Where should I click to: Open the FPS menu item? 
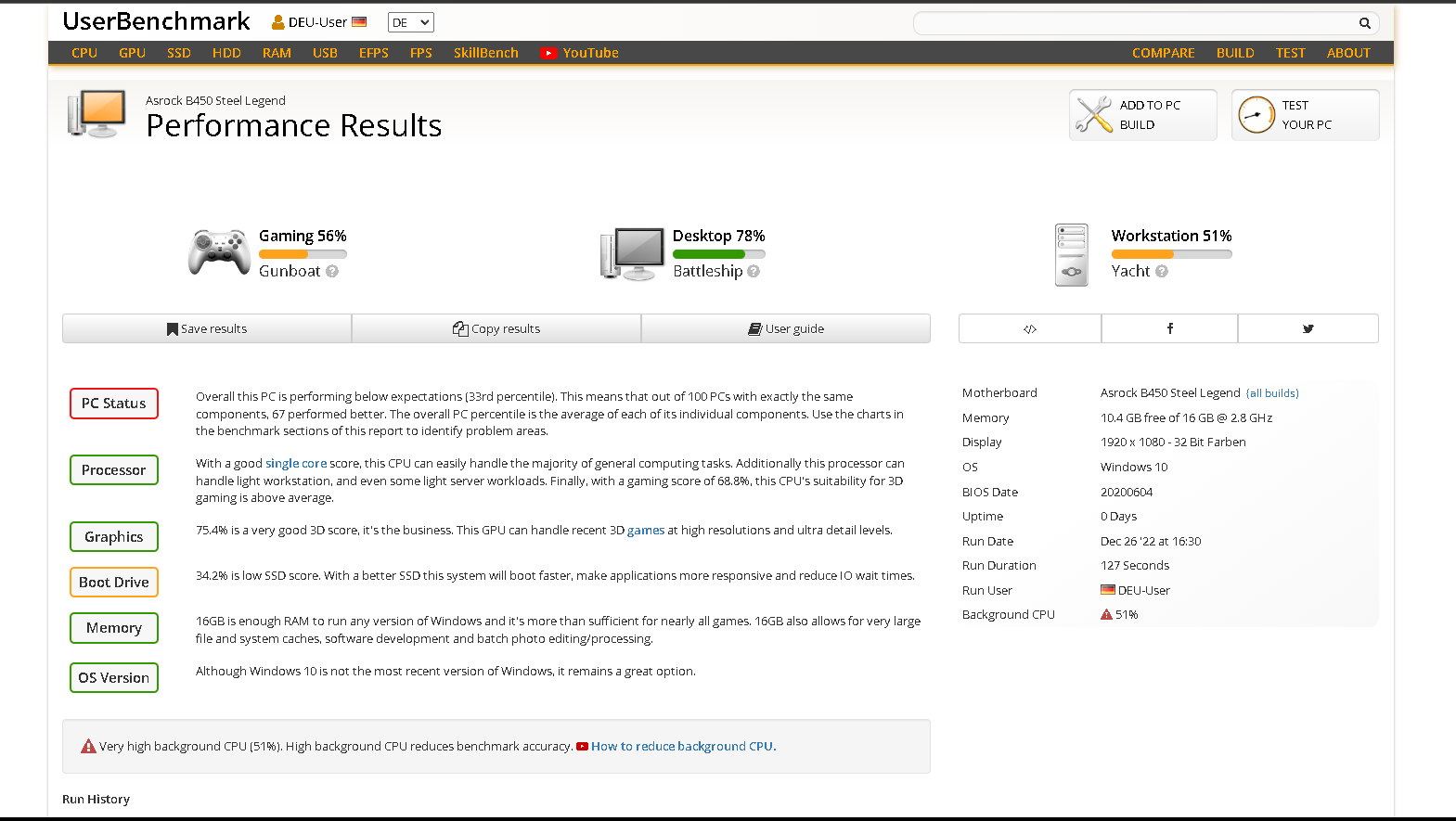point(421,53)
